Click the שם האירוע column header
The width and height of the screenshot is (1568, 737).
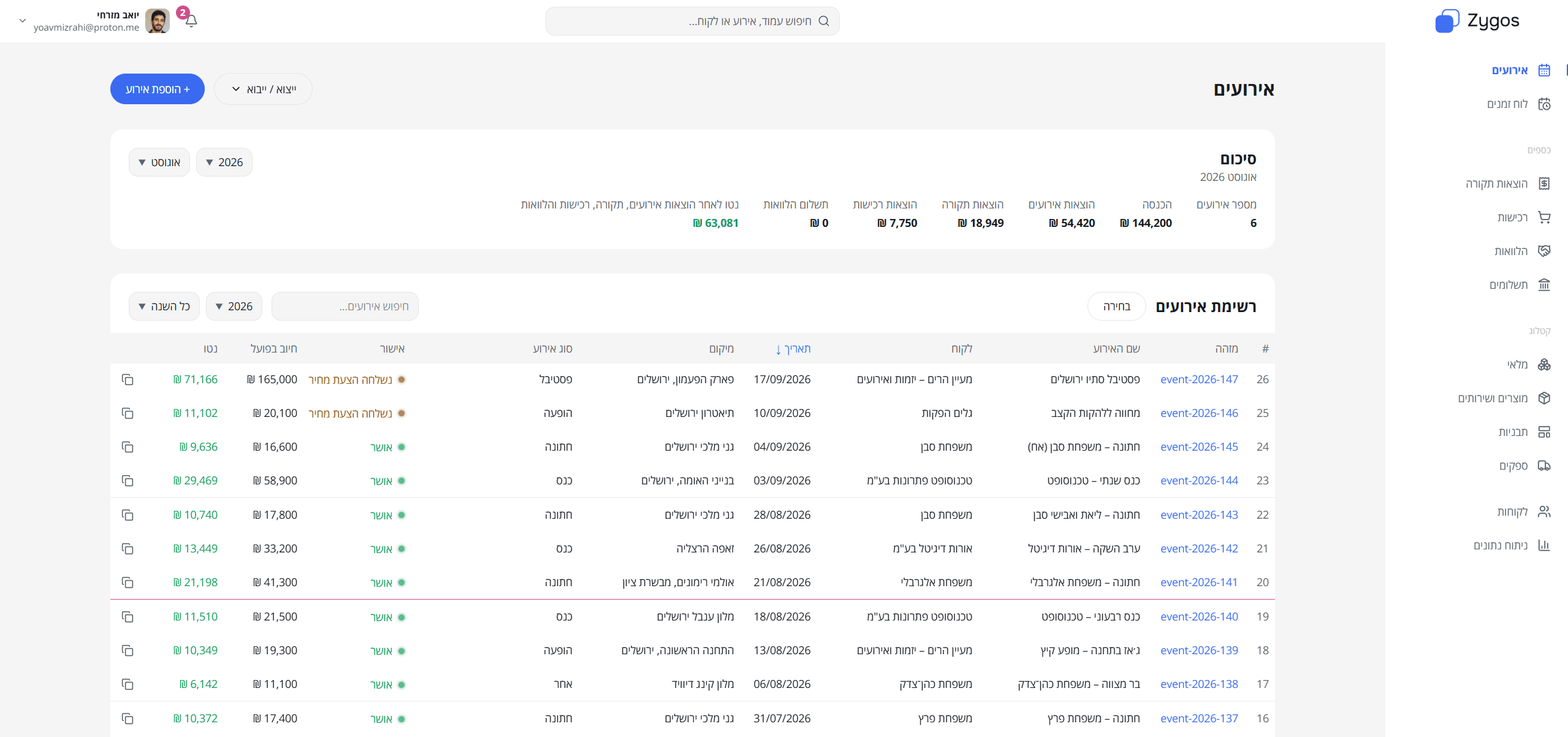click(1116, 349)
